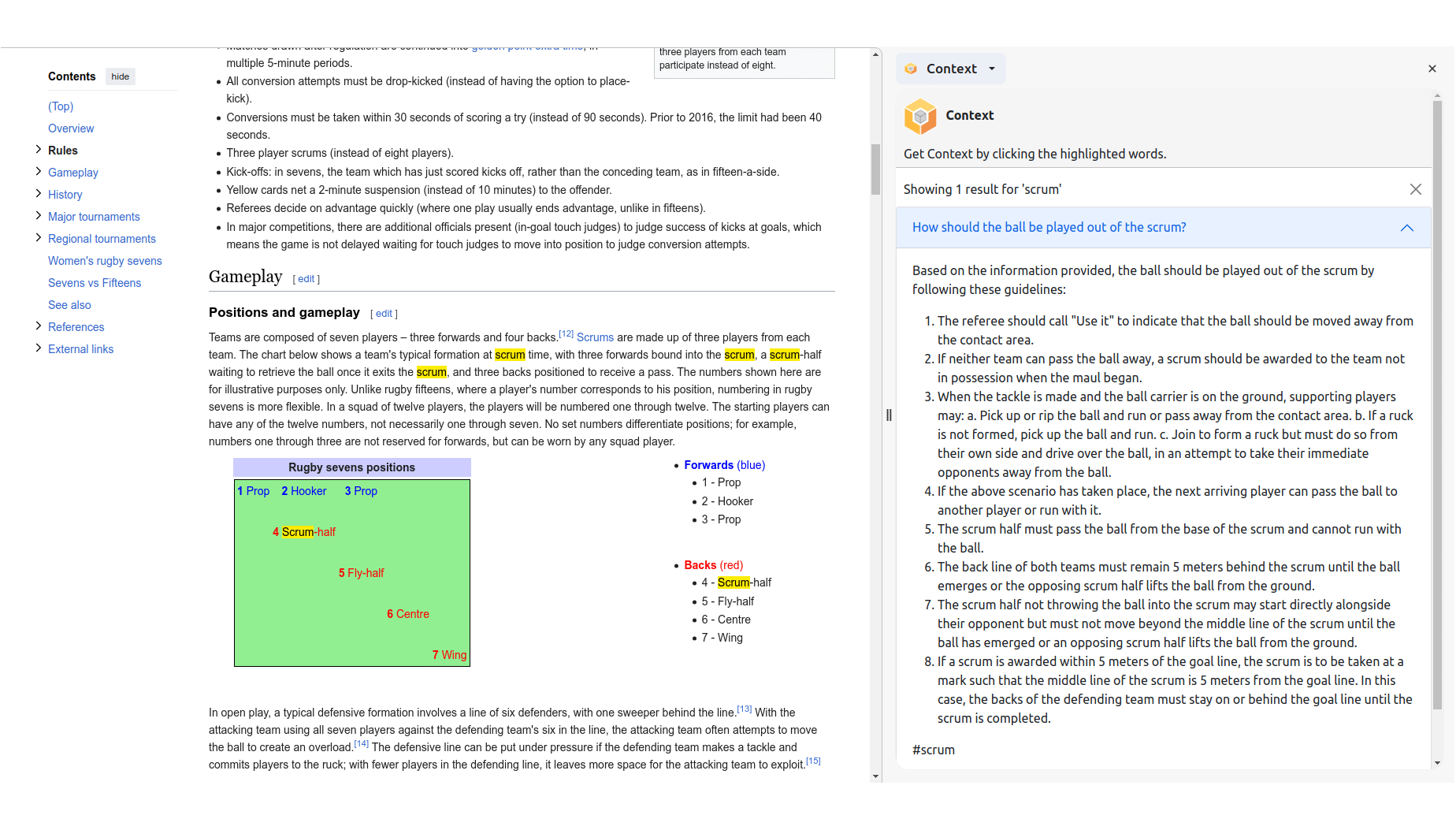Screen dimensions: 1456x830
Task: Go to See also in Contents
Action: [69, 305]
